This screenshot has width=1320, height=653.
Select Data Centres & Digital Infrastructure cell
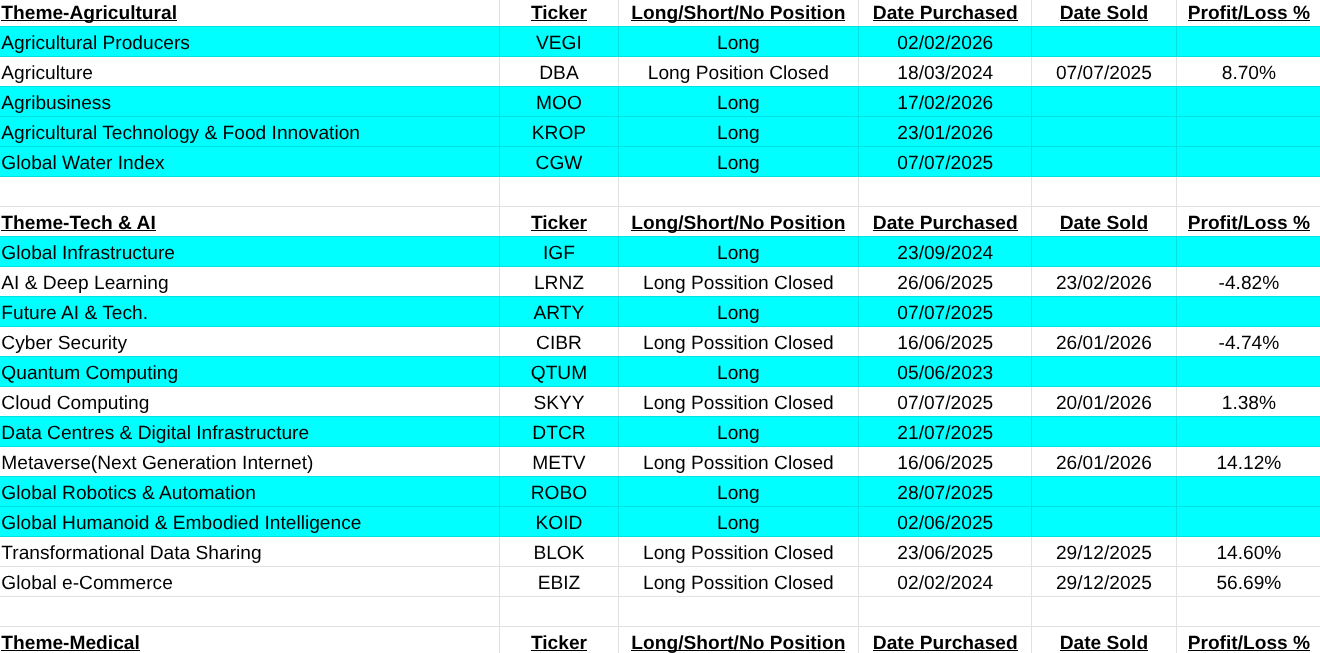pyautogui.click(x=155, y=433)
